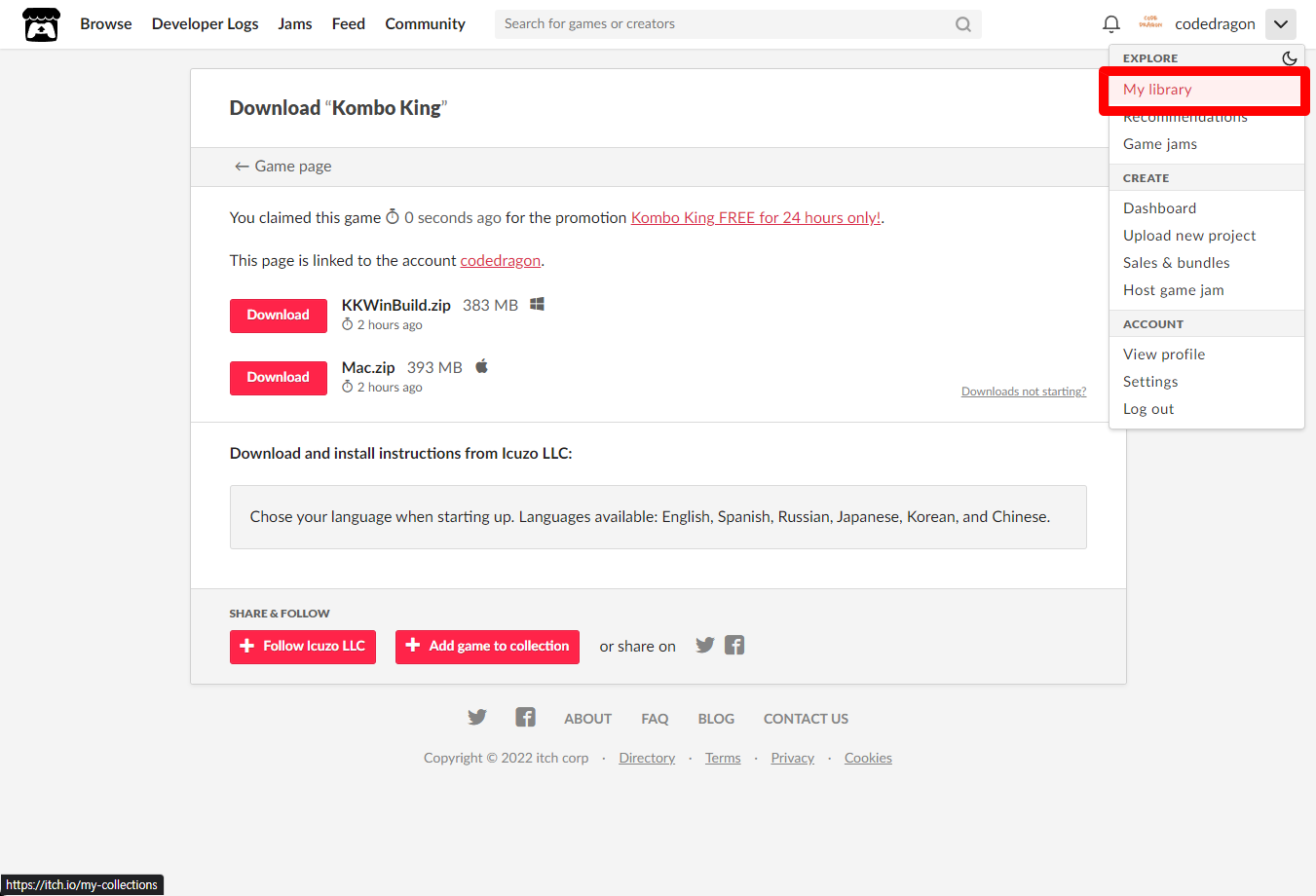
Task: Add game to collection
Action: click(x=487, y=647)
